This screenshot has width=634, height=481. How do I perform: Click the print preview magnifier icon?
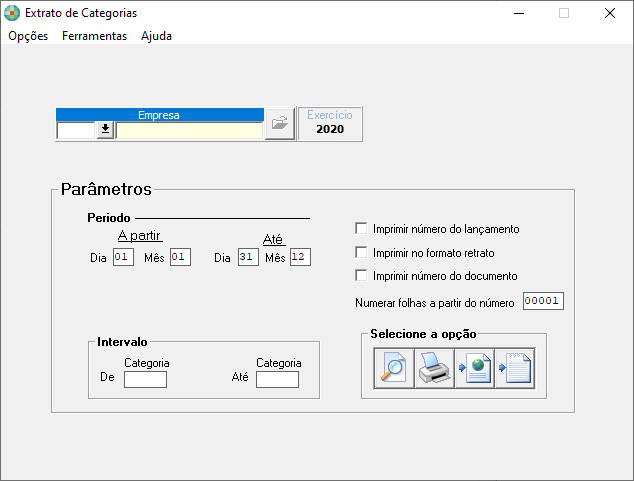point(393,368)
